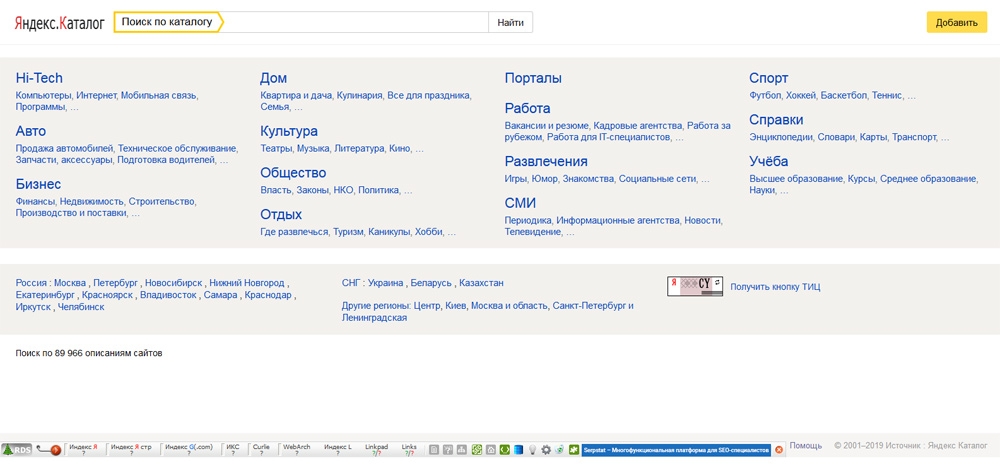This screenshot has width=1000, height=473.
Task: Open the СМИ category
Action: coord(520,203)
